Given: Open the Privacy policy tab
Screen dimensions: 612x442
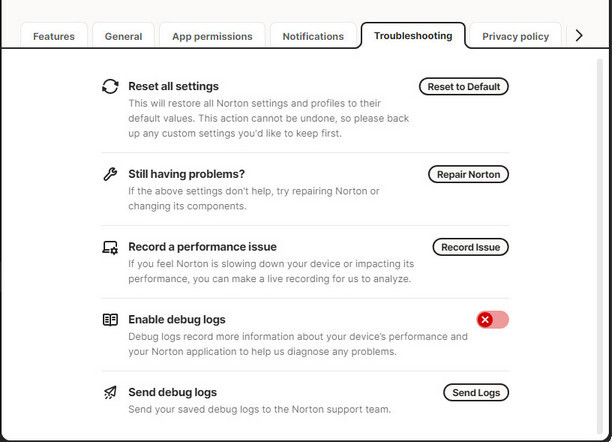Looking at the screenshot, I should coord(515,36).
